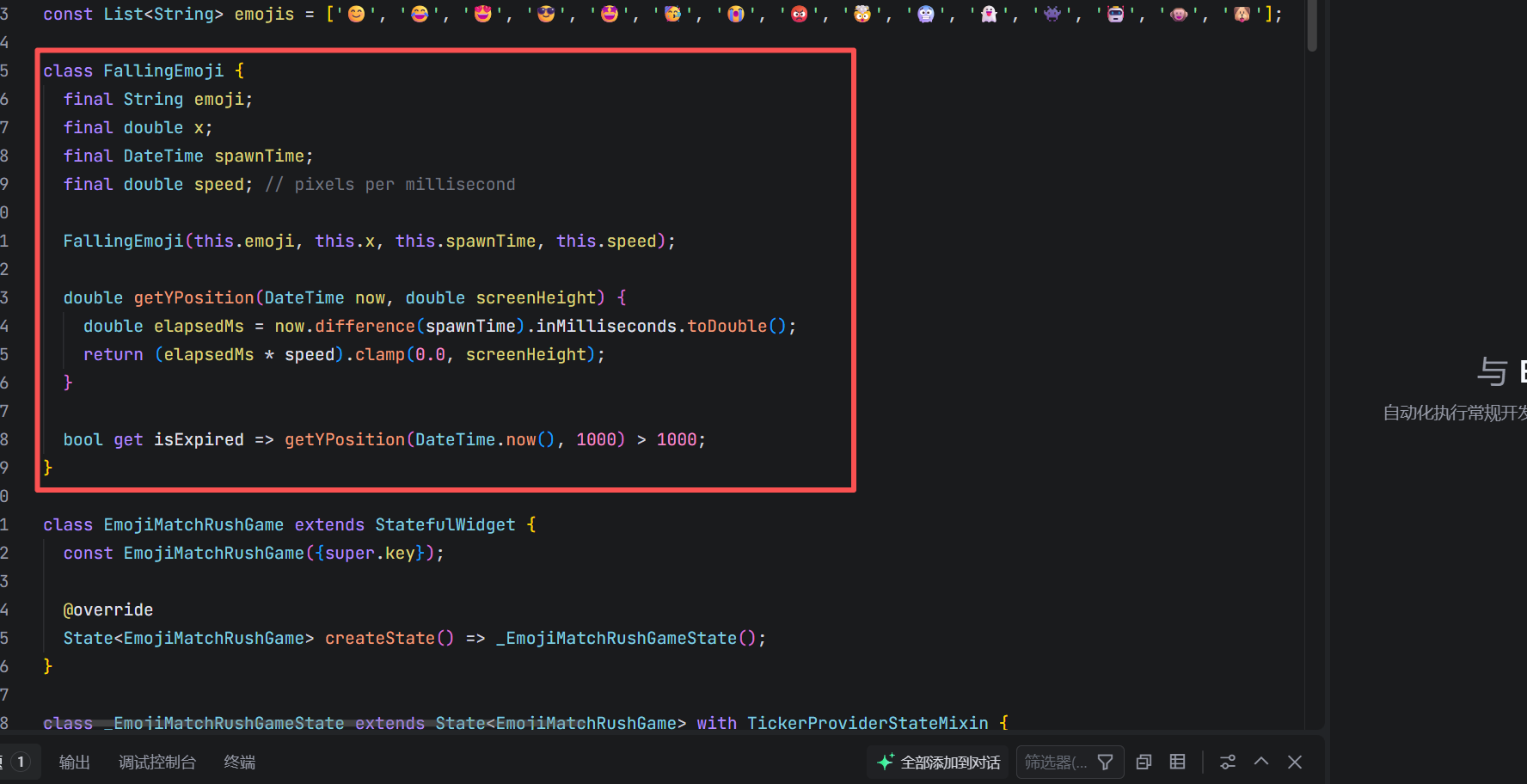Click the @override annotation
The height and width of the screenshot is (784, 1527).
tap(108, 609)
